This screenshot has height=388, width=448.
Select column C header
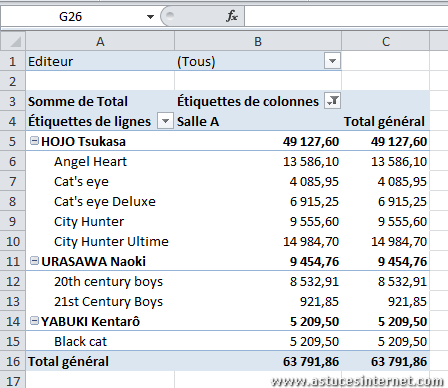[x=386, y=42]
